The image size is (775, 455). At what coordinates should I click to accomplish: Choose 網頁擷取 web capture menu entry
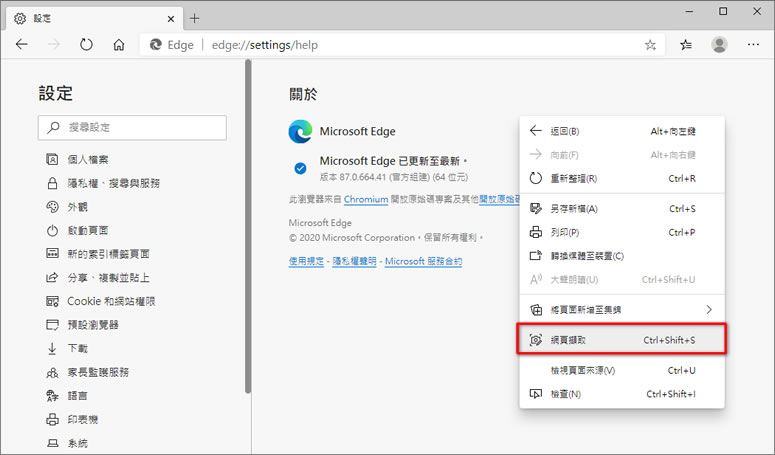(x=622, y=339)
